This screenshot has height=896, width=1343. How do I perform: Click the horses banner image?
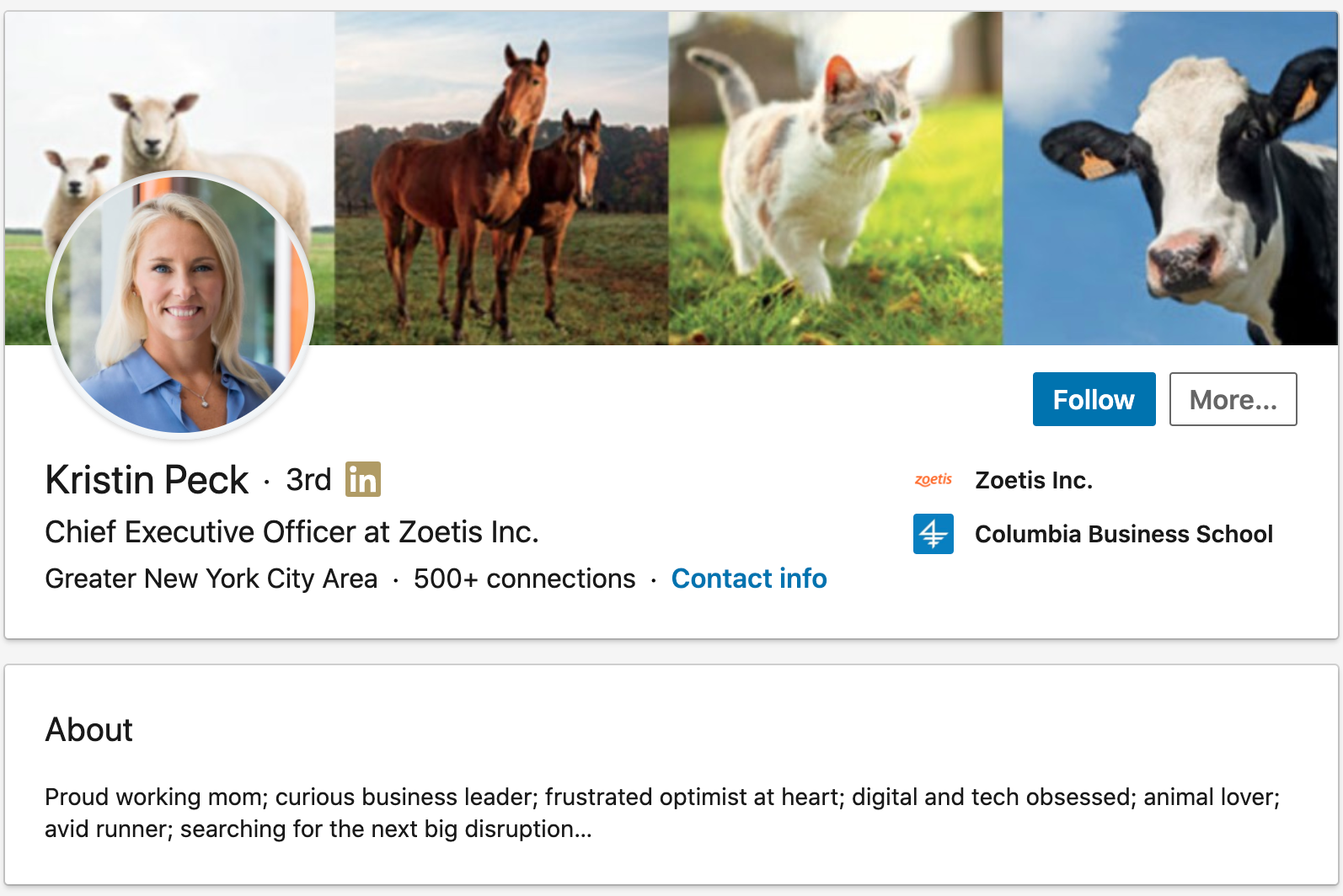[502, 179]
